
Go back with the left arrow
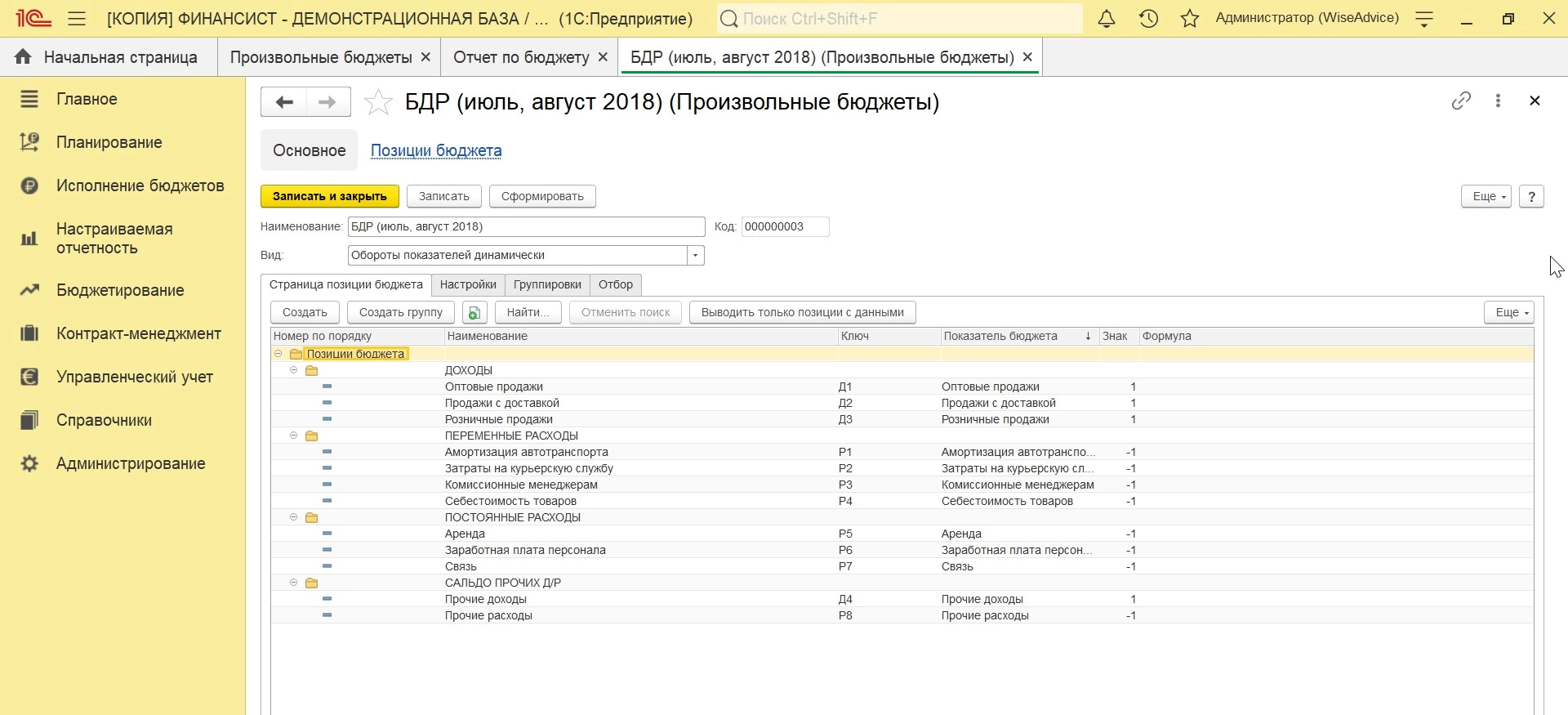click(283, 102)
